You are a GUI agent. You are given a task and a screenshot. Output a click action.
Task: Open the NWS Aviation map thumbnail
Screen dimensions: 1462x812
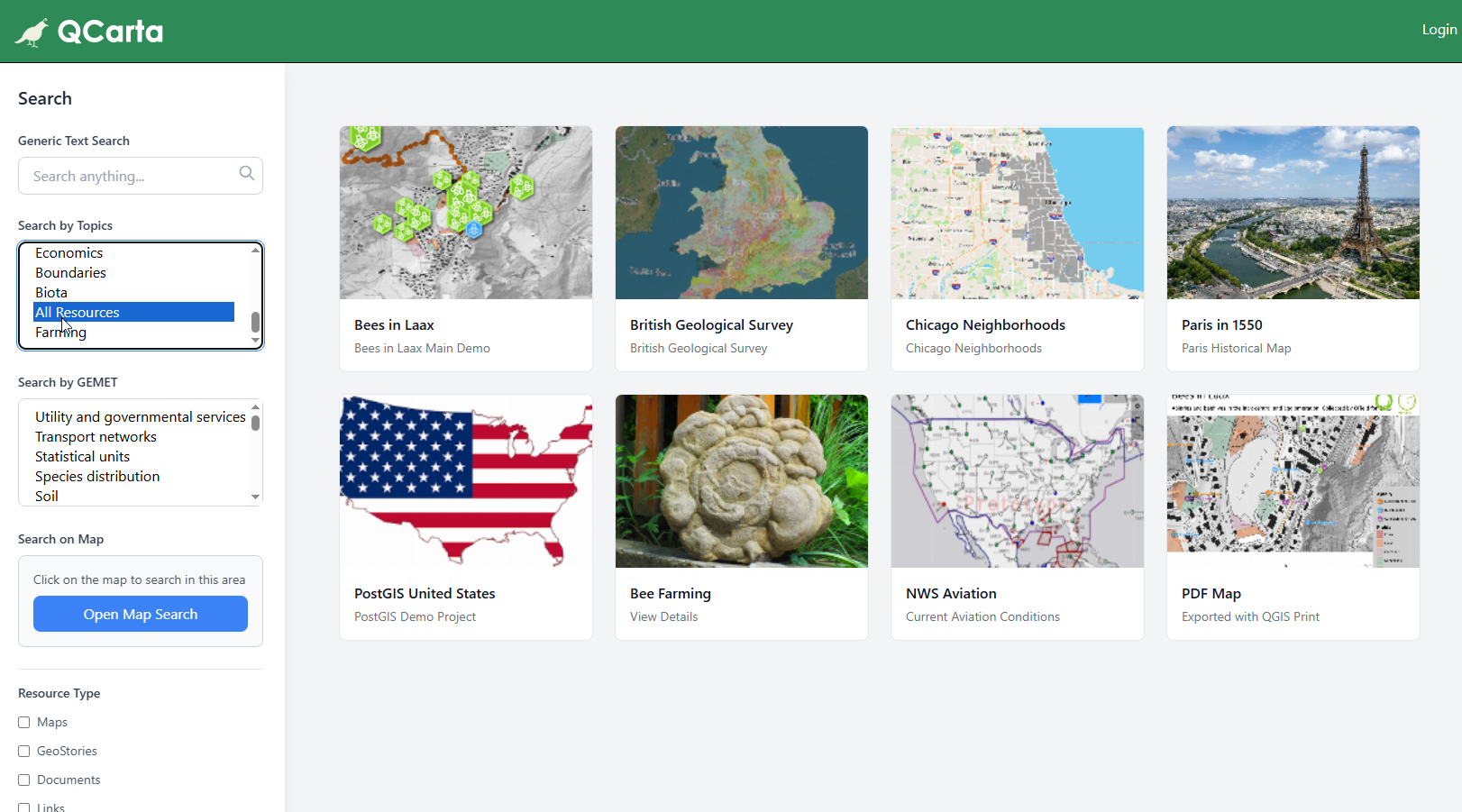(1017, 481)
